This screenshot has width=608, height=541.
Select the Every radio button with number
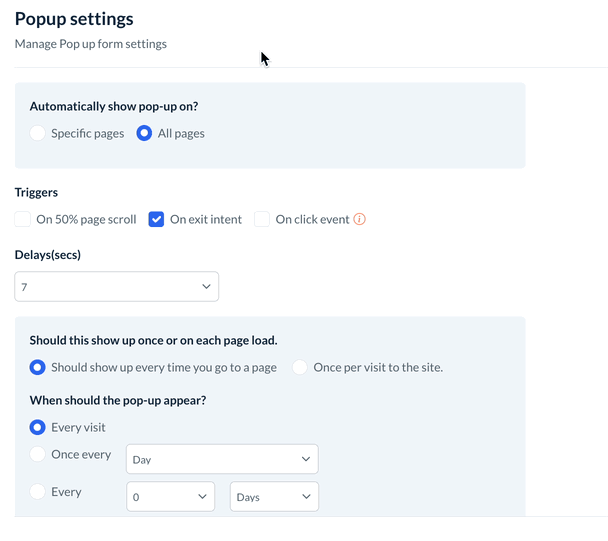coord(38,492)
